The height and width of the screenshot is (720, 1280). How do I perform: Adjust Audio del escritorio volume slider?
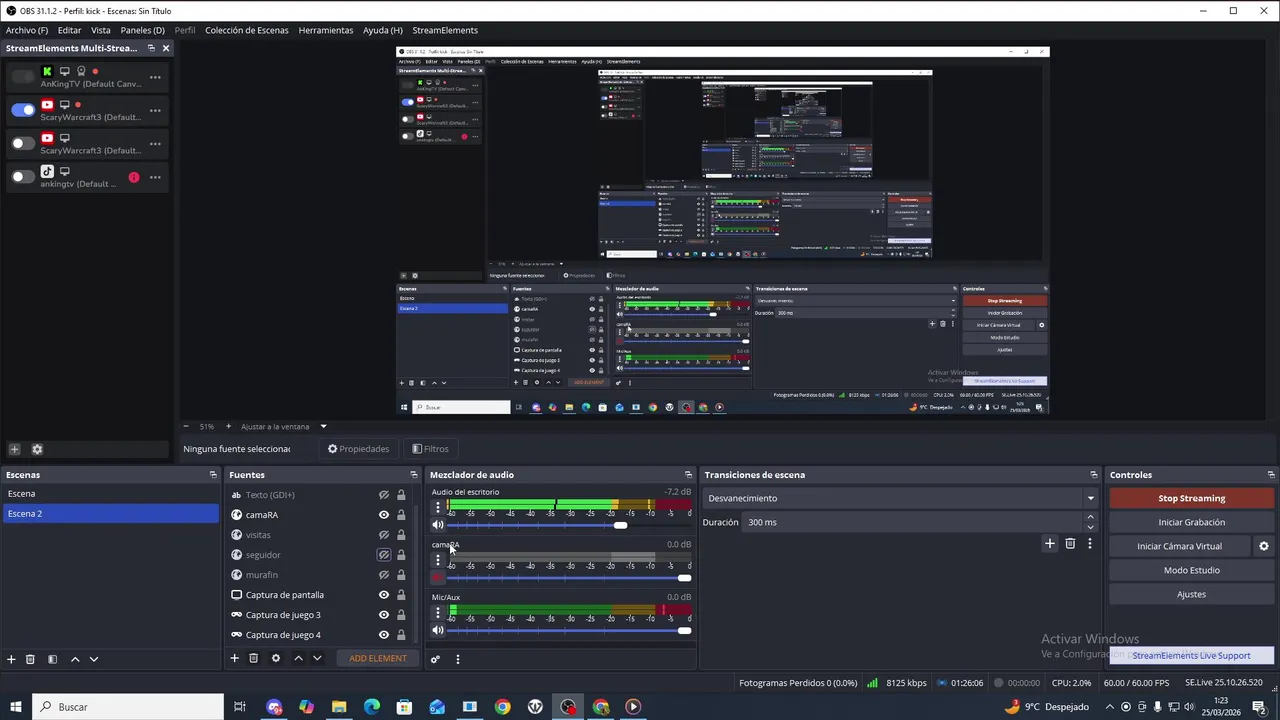coord(620,525)
